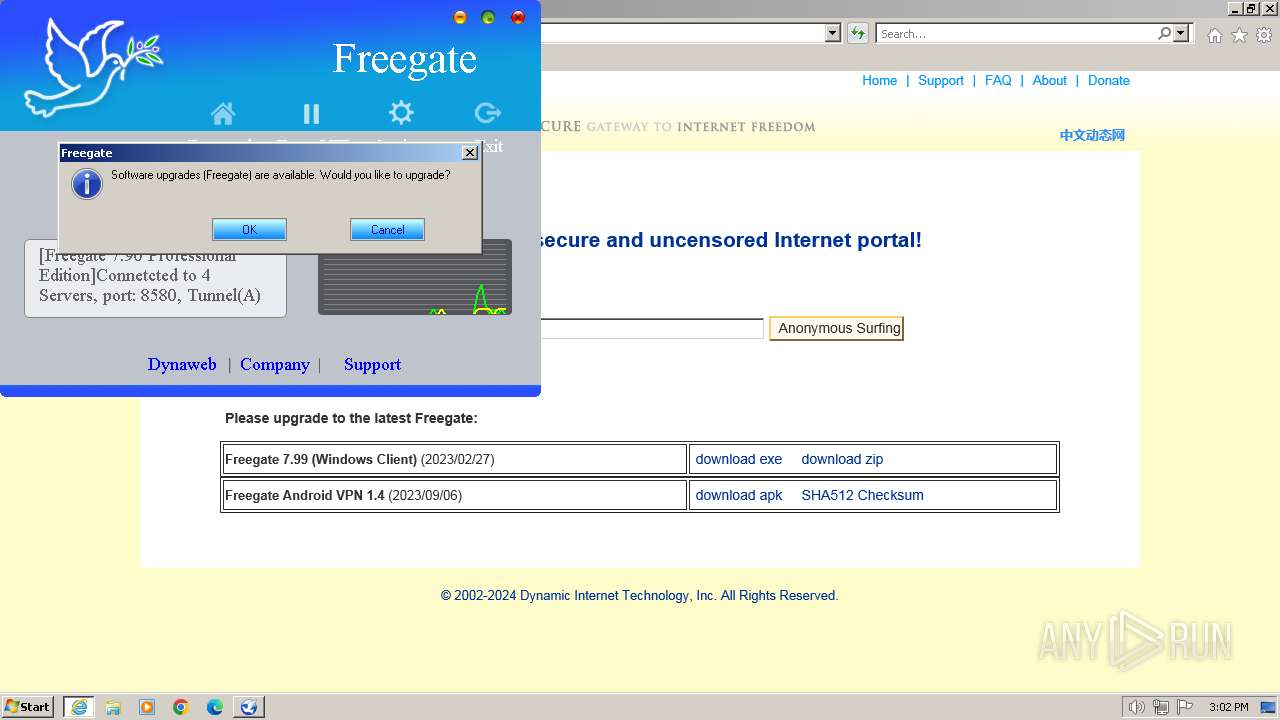Open the Donate menu link
Viewport: 1280px width, 720px height.
(x=1109, y=80)
